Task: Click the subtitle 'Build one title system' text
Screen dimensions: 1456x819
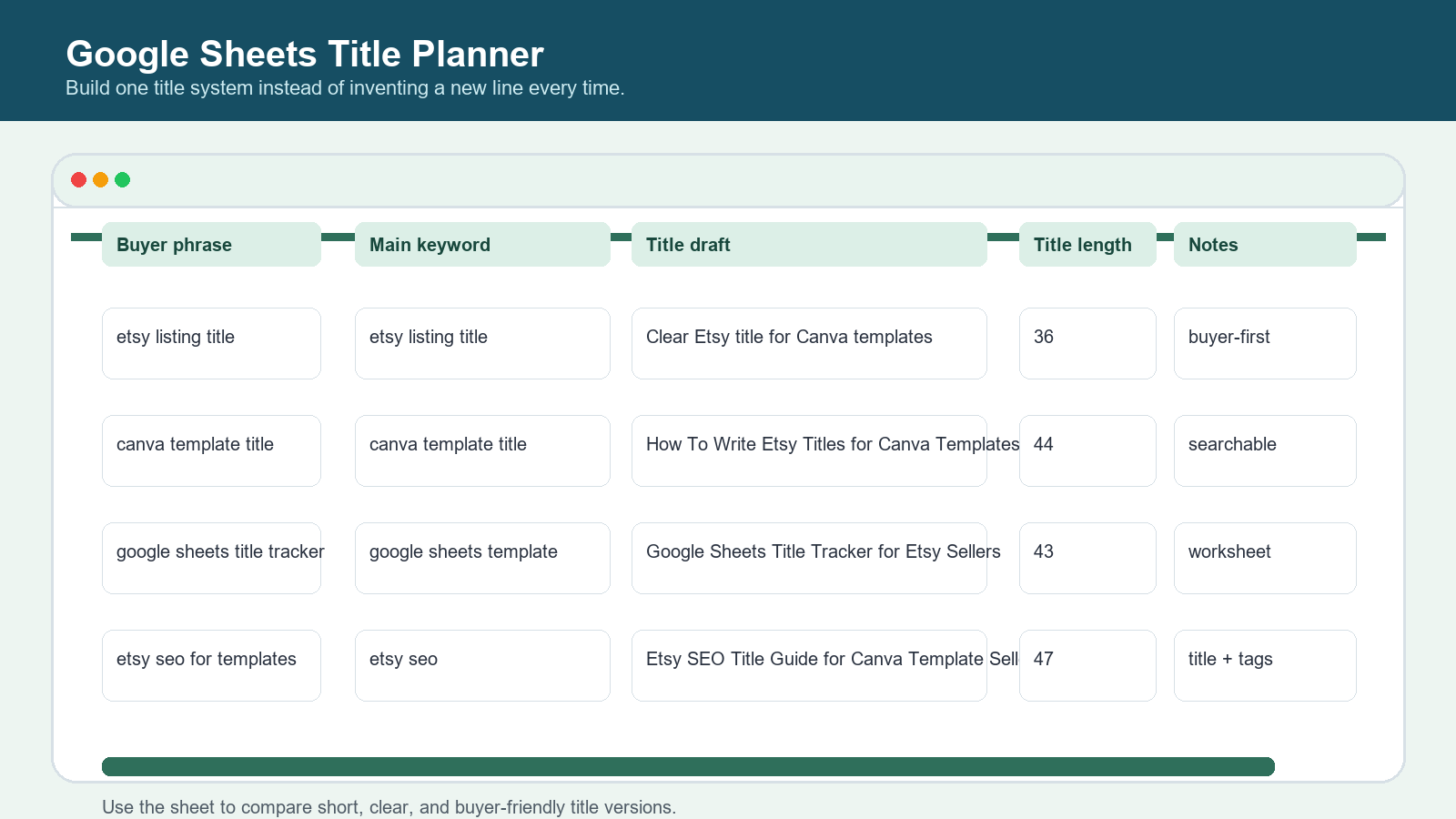Action: [345, 88]
